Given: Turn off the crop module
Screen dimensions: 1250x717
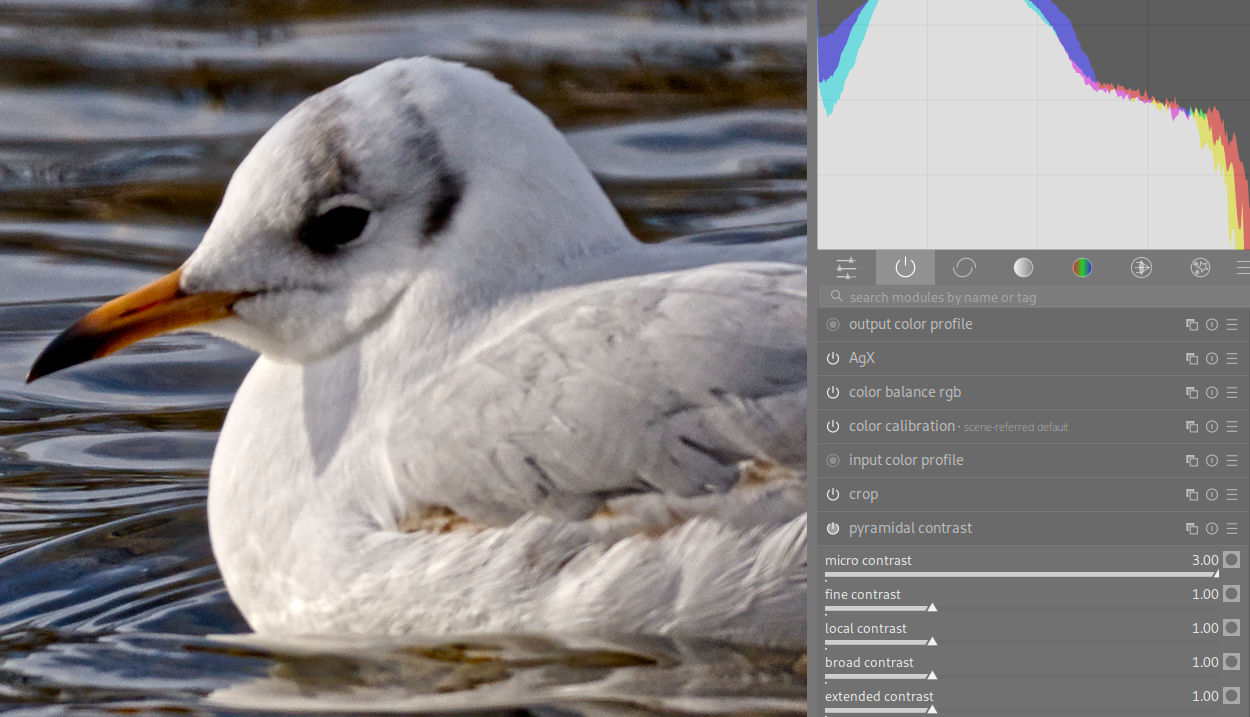Looking at the screenshot, I should (x=833, y=495).
